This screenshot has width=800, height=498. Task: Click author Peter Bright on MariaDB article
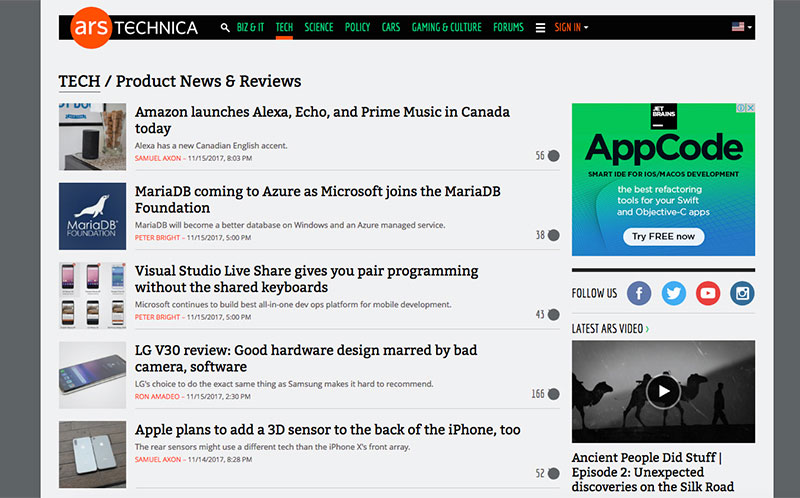157,238
